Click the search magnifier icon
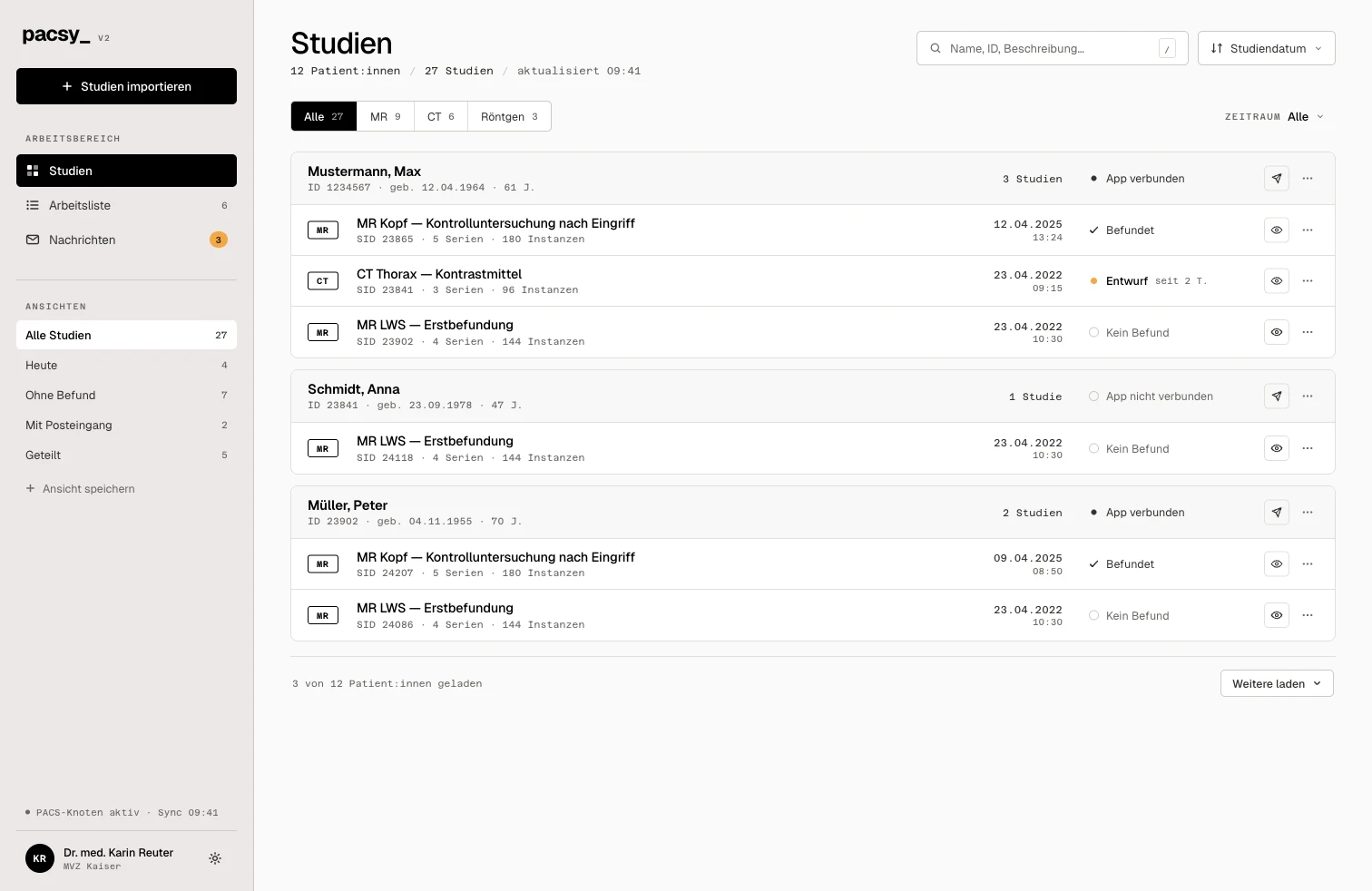Screen dimensions: 1372x891 (936, 49)
